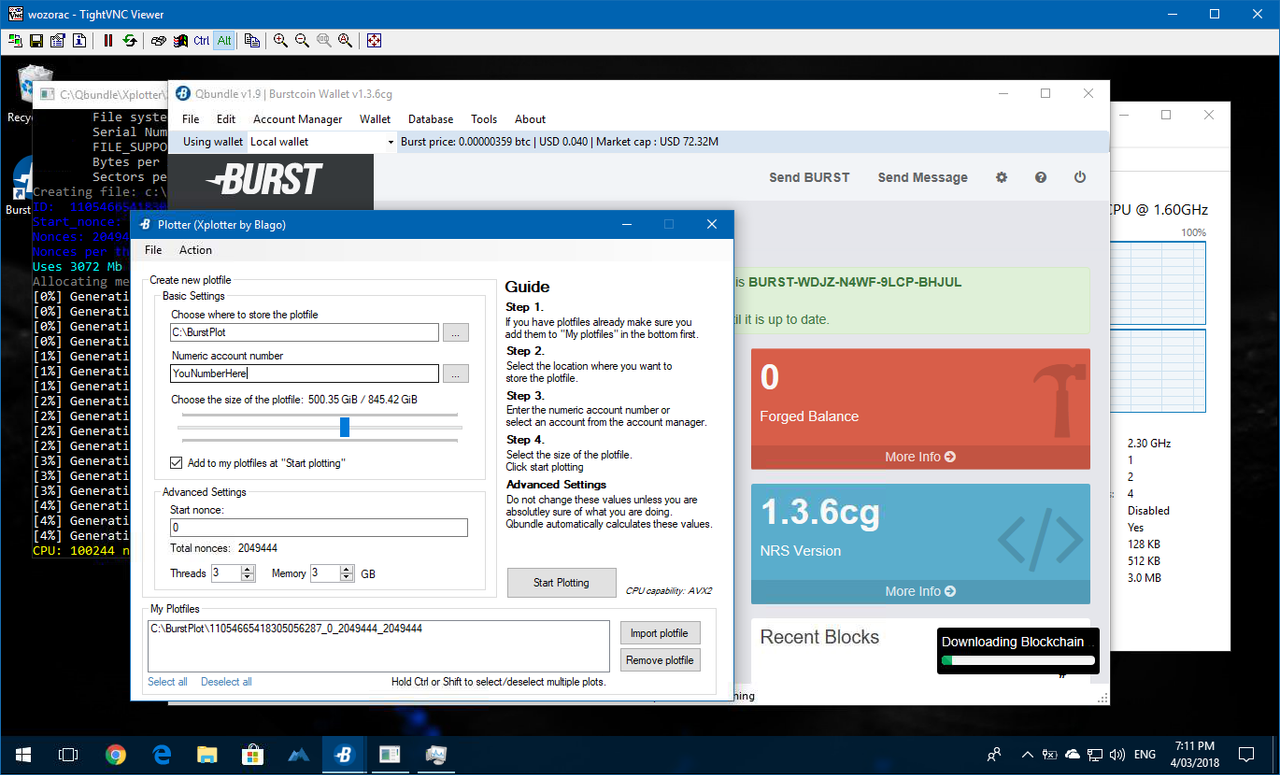Click the power icon in Burst wallet
The width and height of the screenshot is (1280, 775).
pos(1080,177)
